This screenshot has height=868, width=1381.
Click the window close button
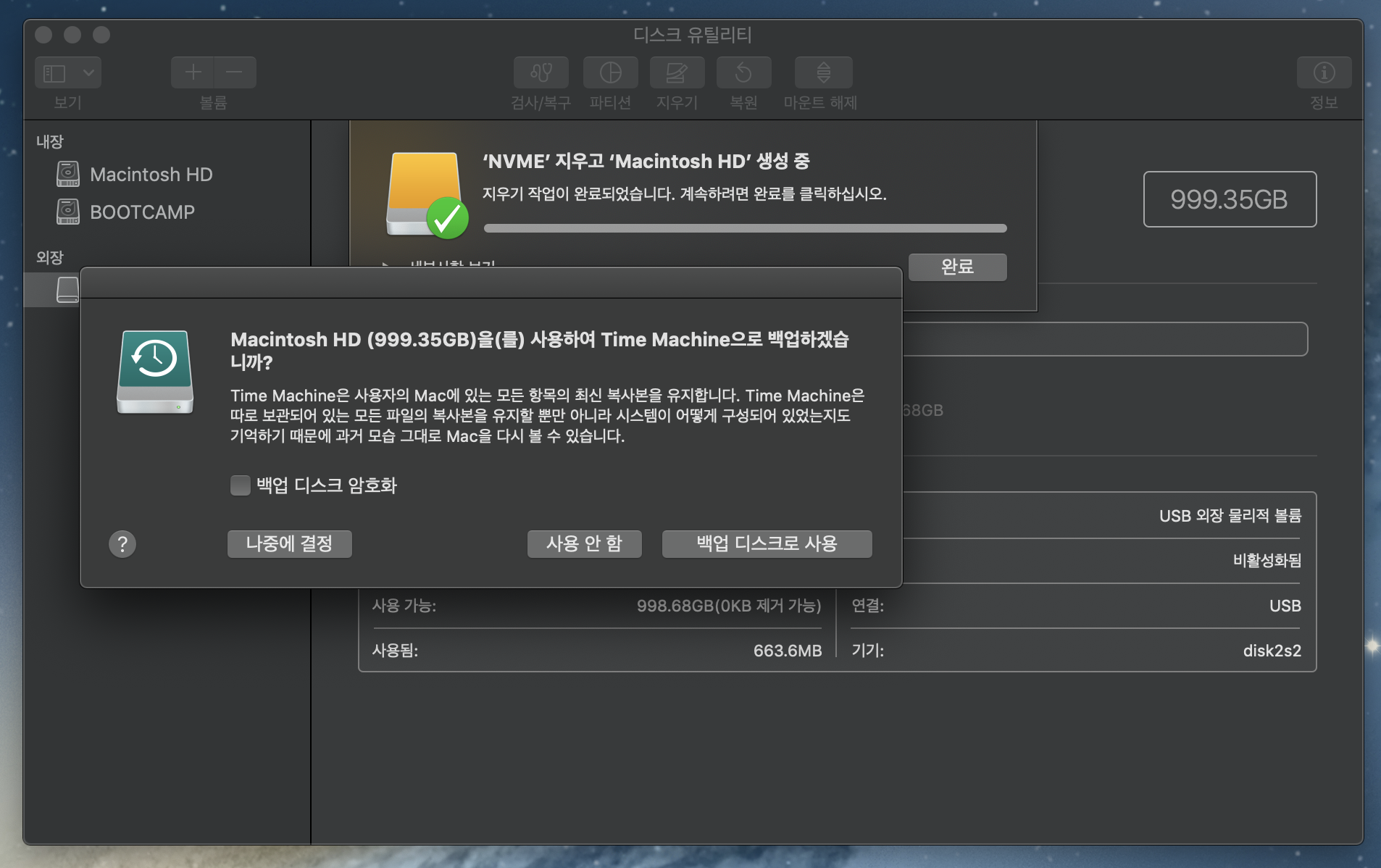click(x=43, y=35)
